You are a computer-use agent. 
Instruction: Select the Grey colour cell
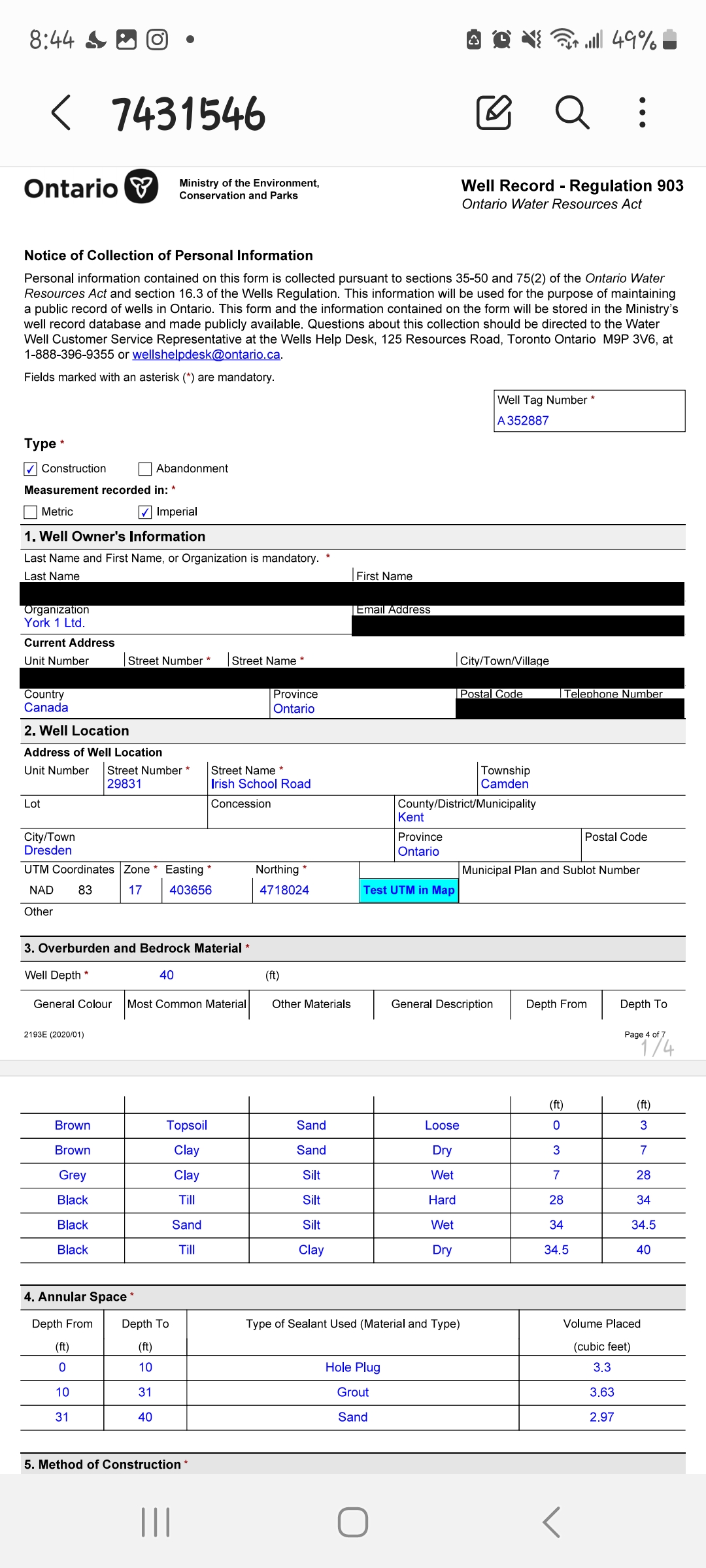[x=73, y=1175]
